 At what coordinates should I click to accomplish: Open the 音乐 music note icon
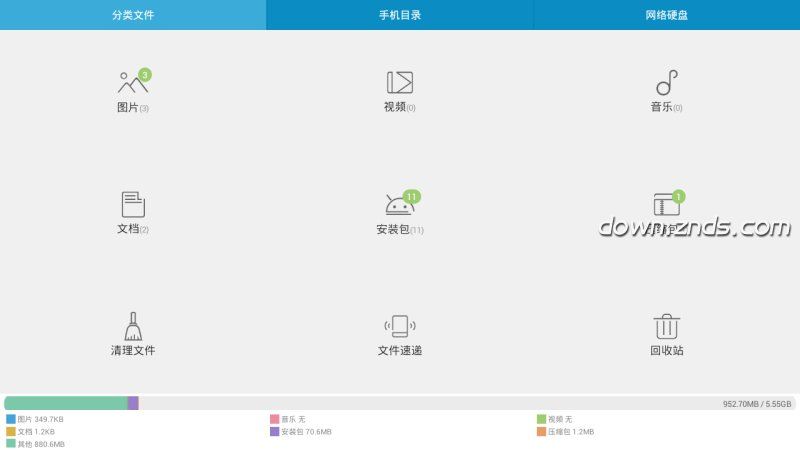(666, 83)
